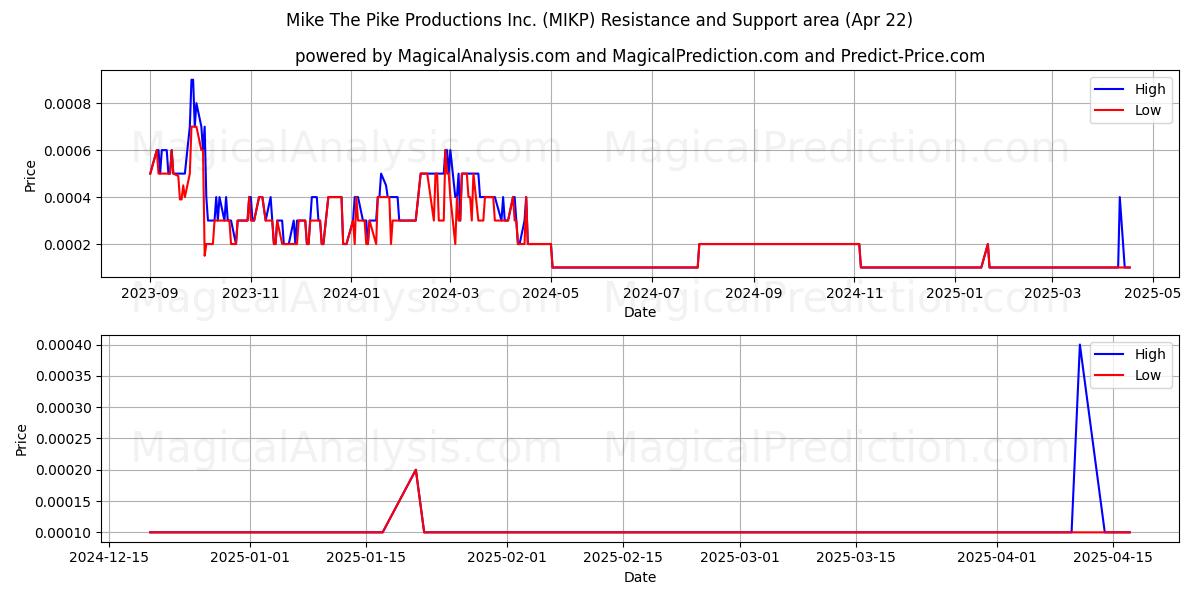Click the 2023-09 x-axis tick label

pos(150,293)
